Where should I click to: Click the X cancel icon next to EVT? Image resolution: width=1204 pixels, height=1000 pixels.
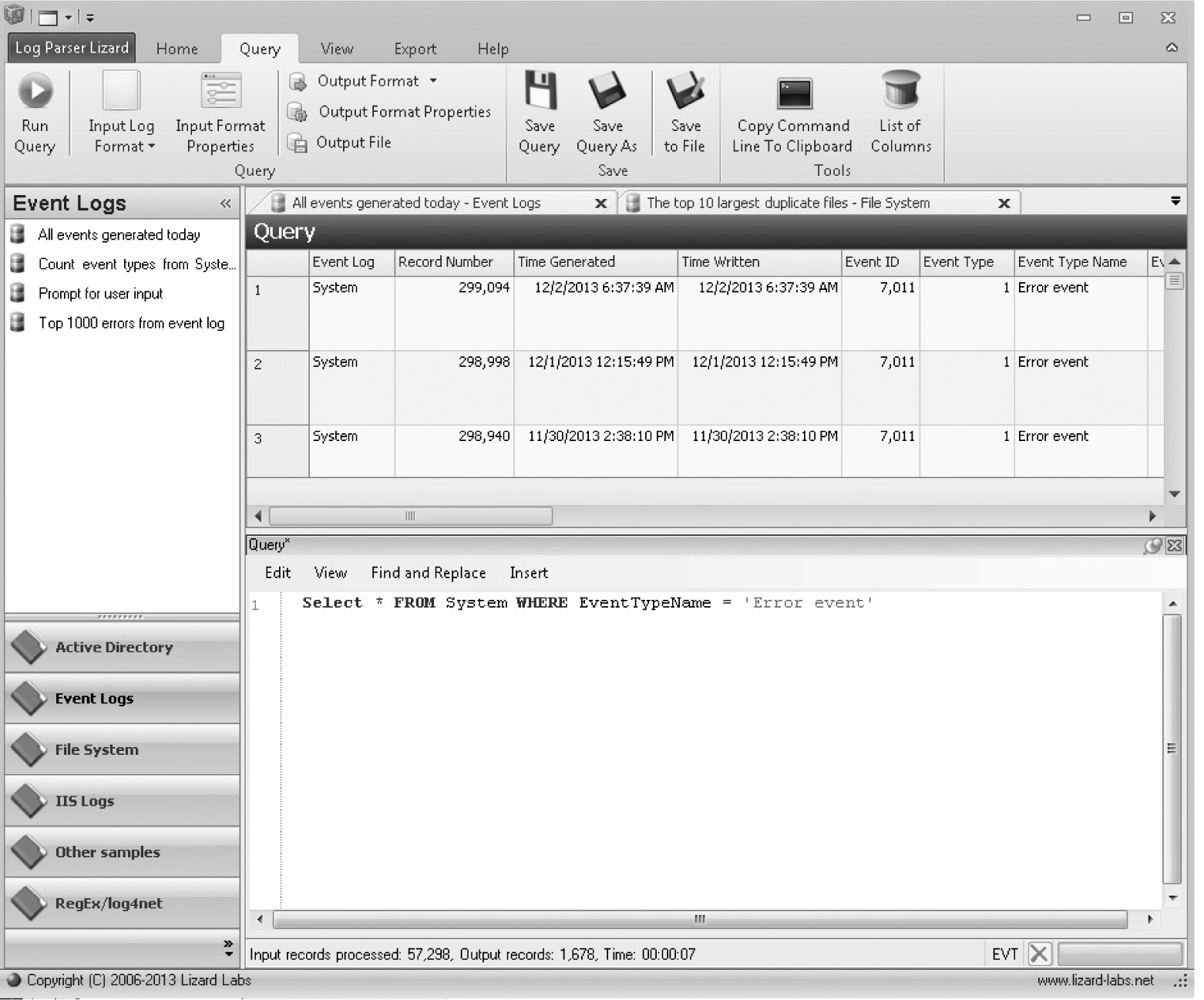1038,955
